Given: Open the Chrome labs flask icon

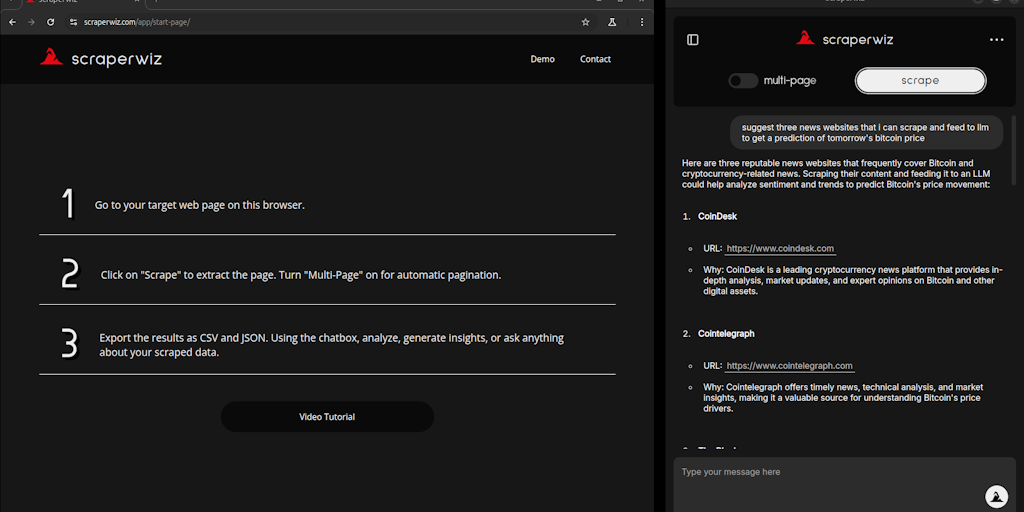Looking at the screenshot, I should pyautogui.click(x=612, y=22).
